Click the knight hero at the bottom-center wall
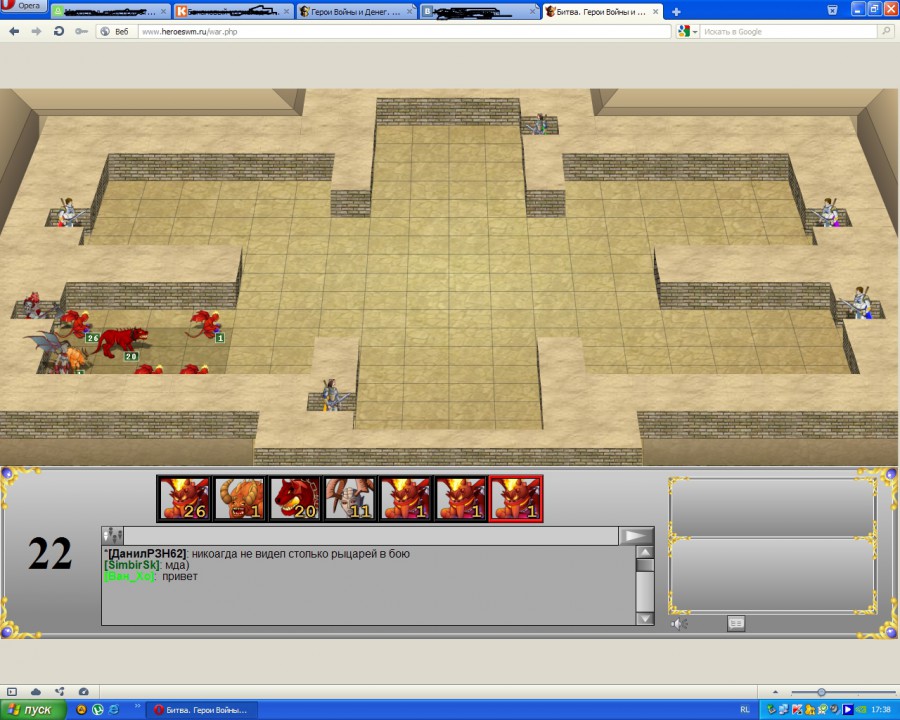900x720 pixels. pyautogui.click(x=332, y=395)
